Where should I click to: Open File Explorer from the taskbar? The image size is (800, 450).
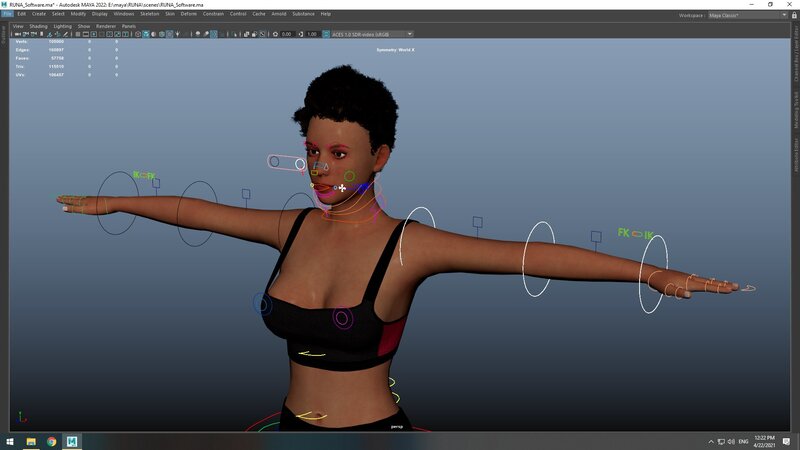[x=31, y=441]
